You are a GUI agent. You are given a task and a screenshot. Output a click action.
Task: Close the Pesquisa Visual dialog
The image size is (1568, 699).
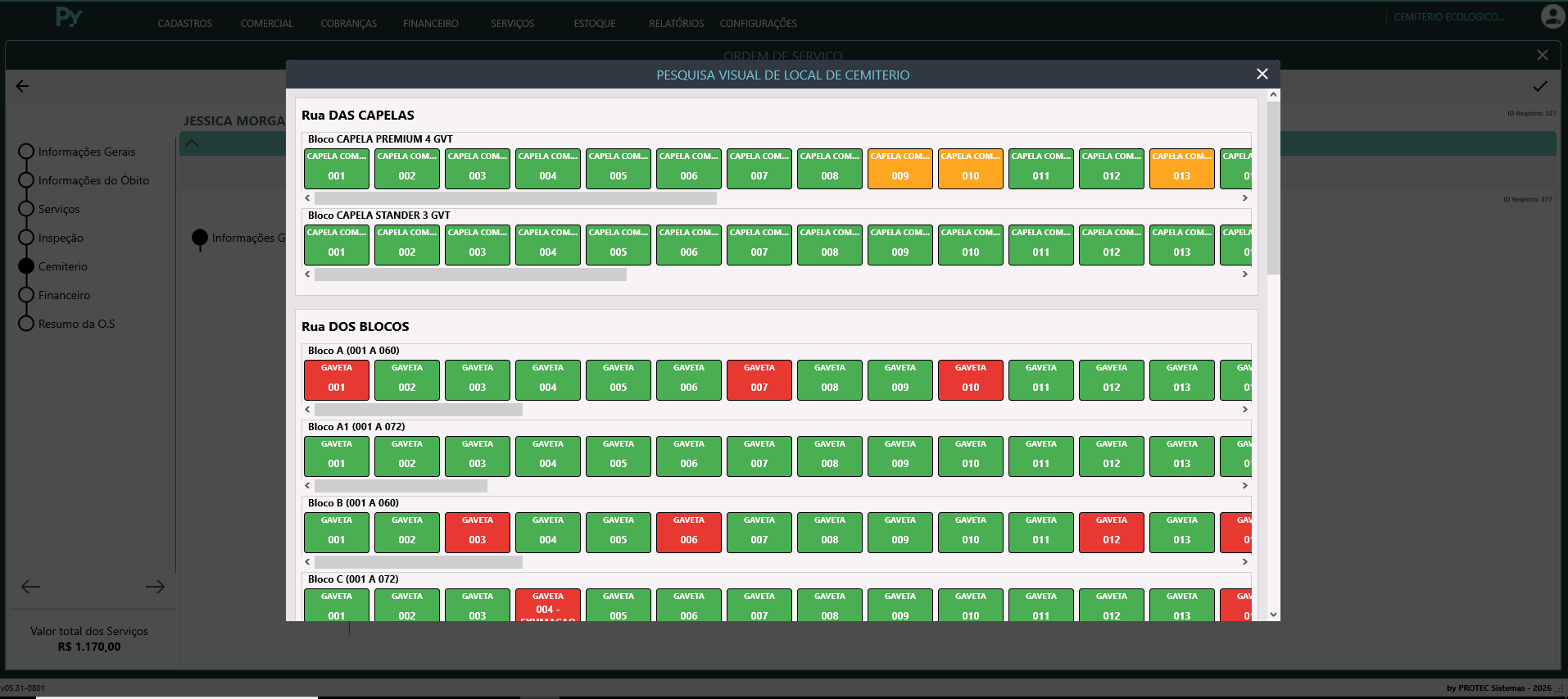click(x=1262, y=74)
